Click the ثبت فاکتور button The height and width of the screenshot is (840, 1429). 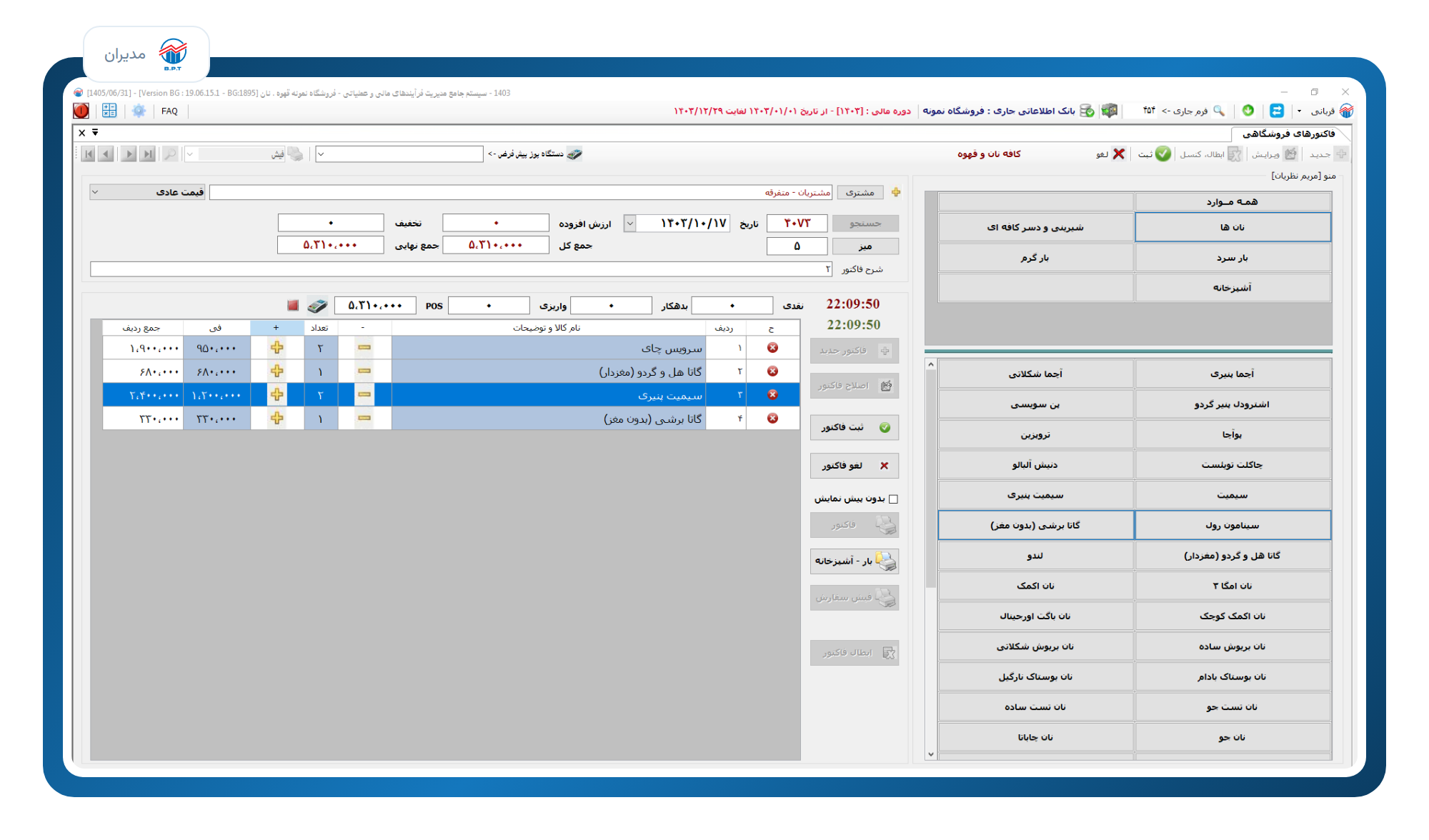click(855, 427)
